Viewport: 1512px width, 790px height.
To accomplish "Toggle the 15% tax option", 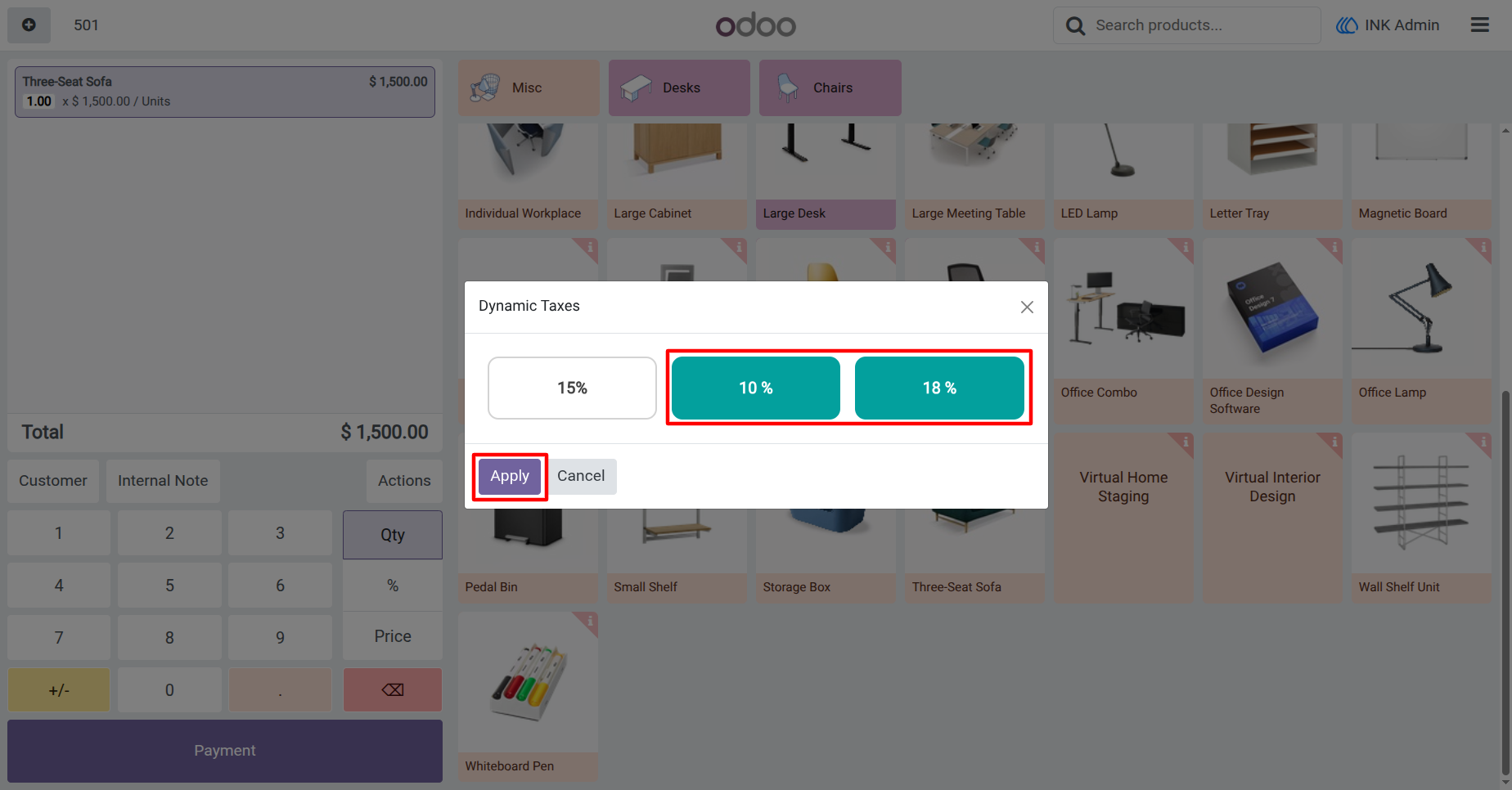I will pos(572,388).
